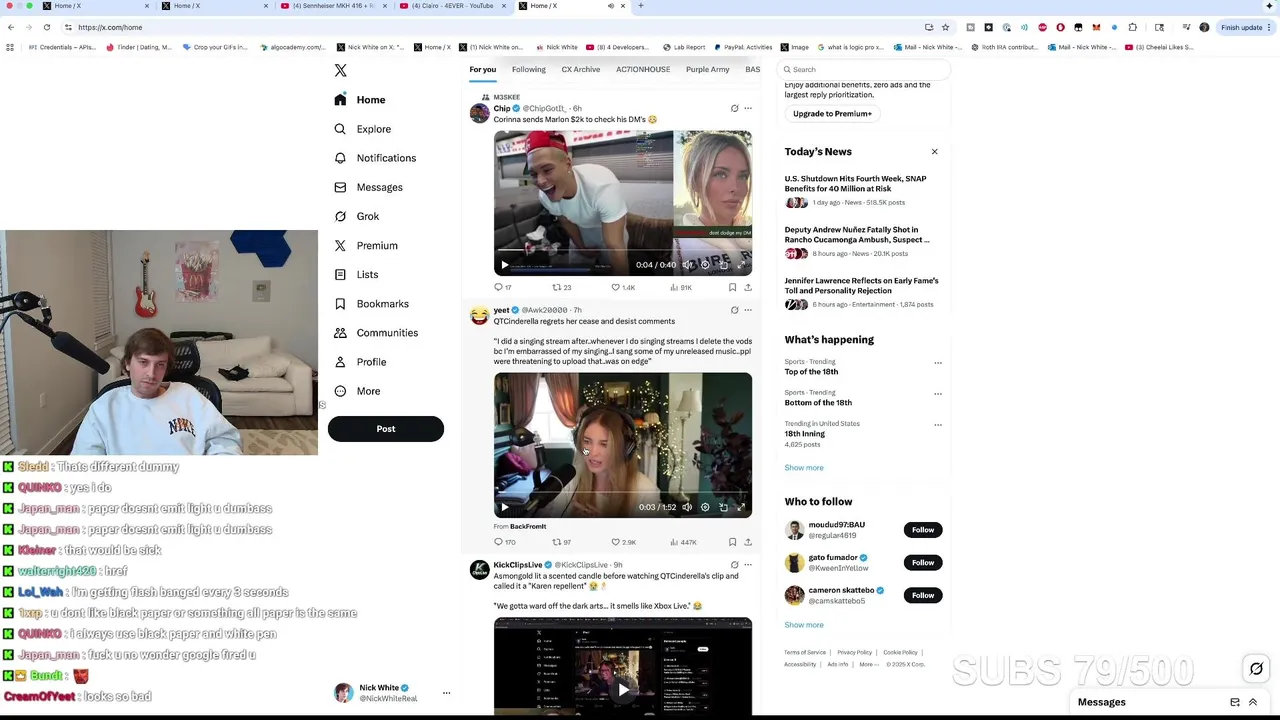The height and width of the screenshot is (720, 1280).
Task: Switch to the CX Archive tab
Action: click(x=581, y=69)
